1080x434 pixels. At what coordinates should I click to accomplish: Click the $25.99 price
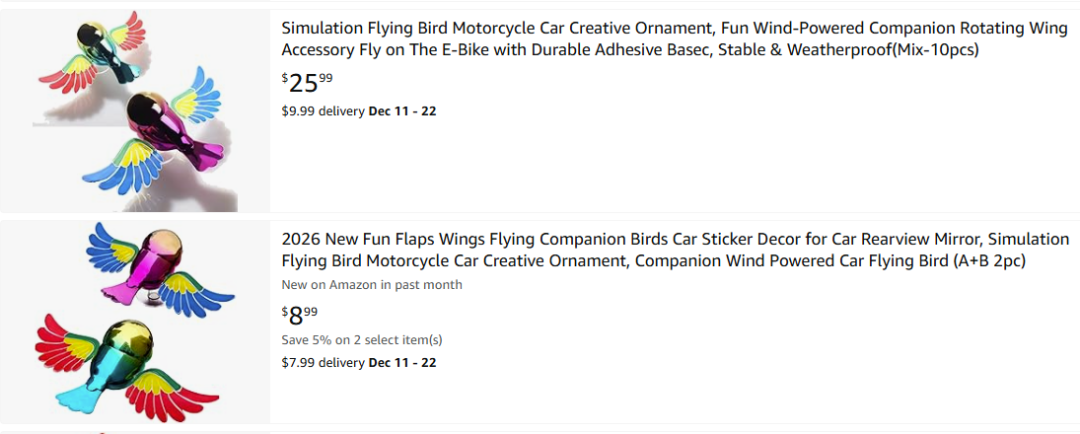coord(307,82)
